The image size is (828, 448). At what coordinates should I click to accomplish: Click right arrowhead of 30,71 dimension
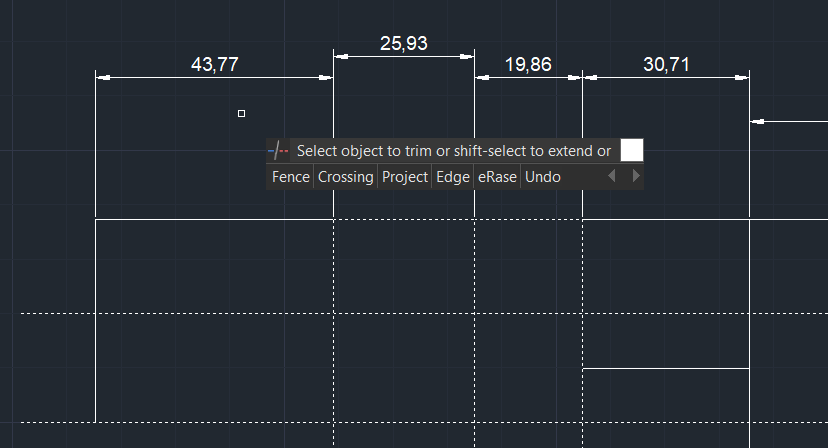(x=743, y=77)
